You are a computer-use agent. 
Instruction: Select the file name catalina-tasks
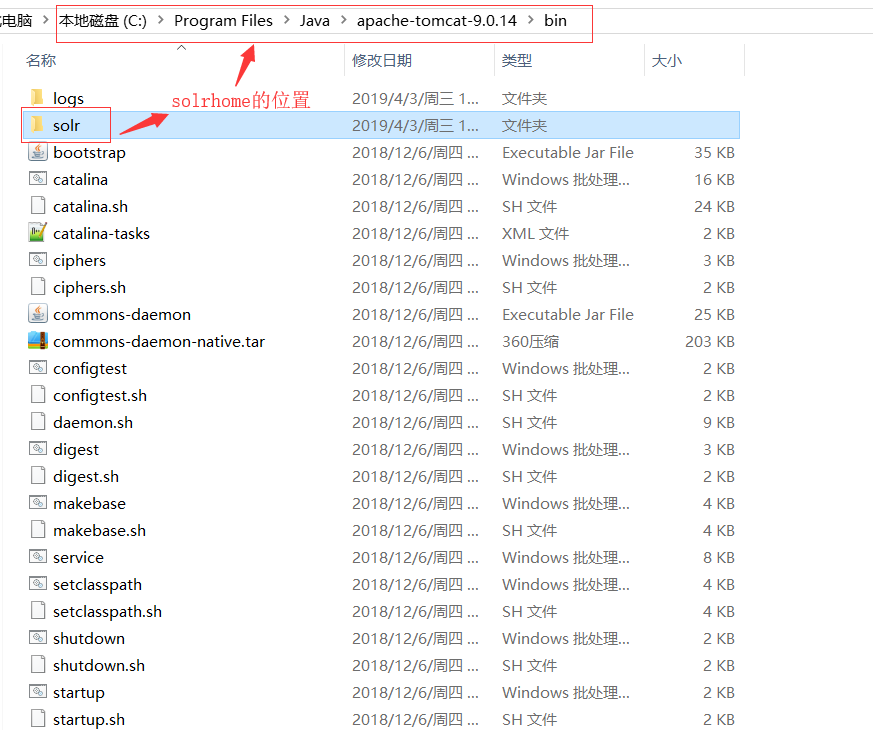101,233
